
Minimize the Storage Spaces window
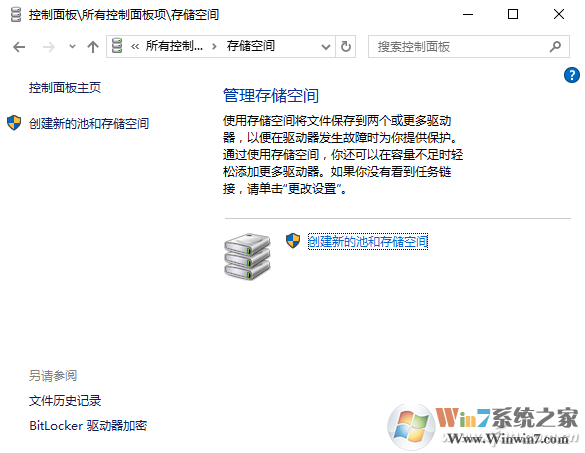468,15
